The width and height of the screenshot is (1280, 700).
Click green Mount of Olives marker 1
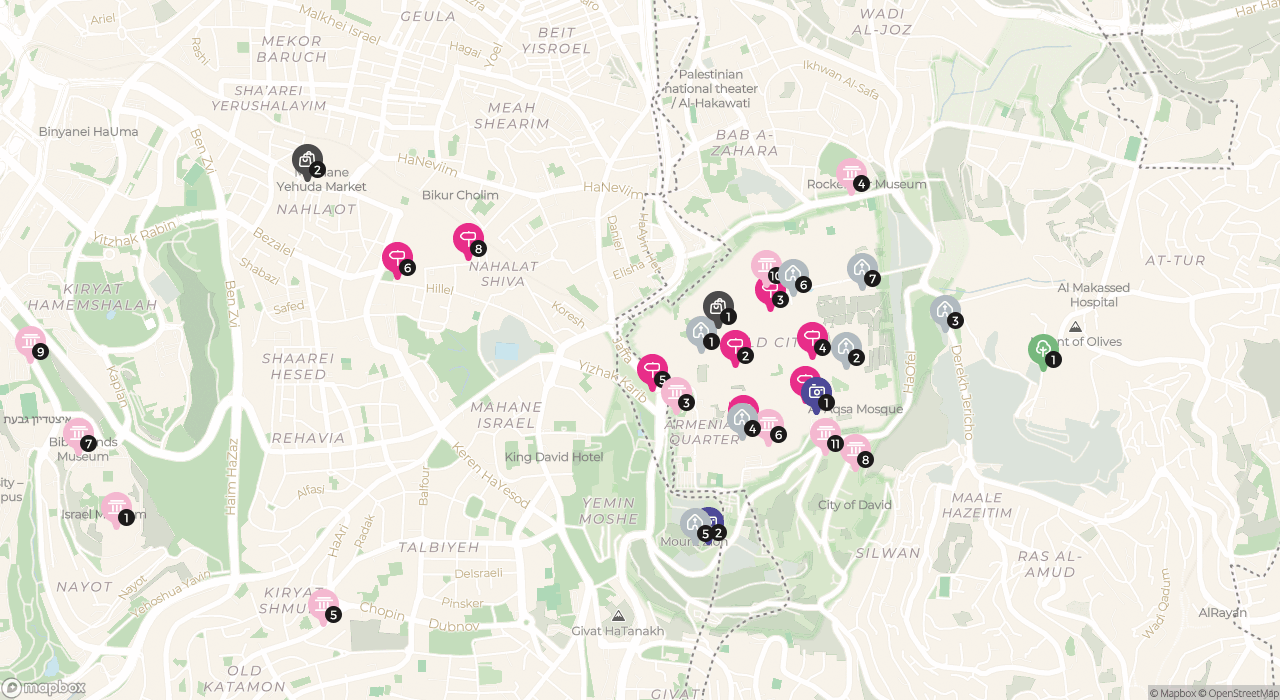pos(1043,350)
